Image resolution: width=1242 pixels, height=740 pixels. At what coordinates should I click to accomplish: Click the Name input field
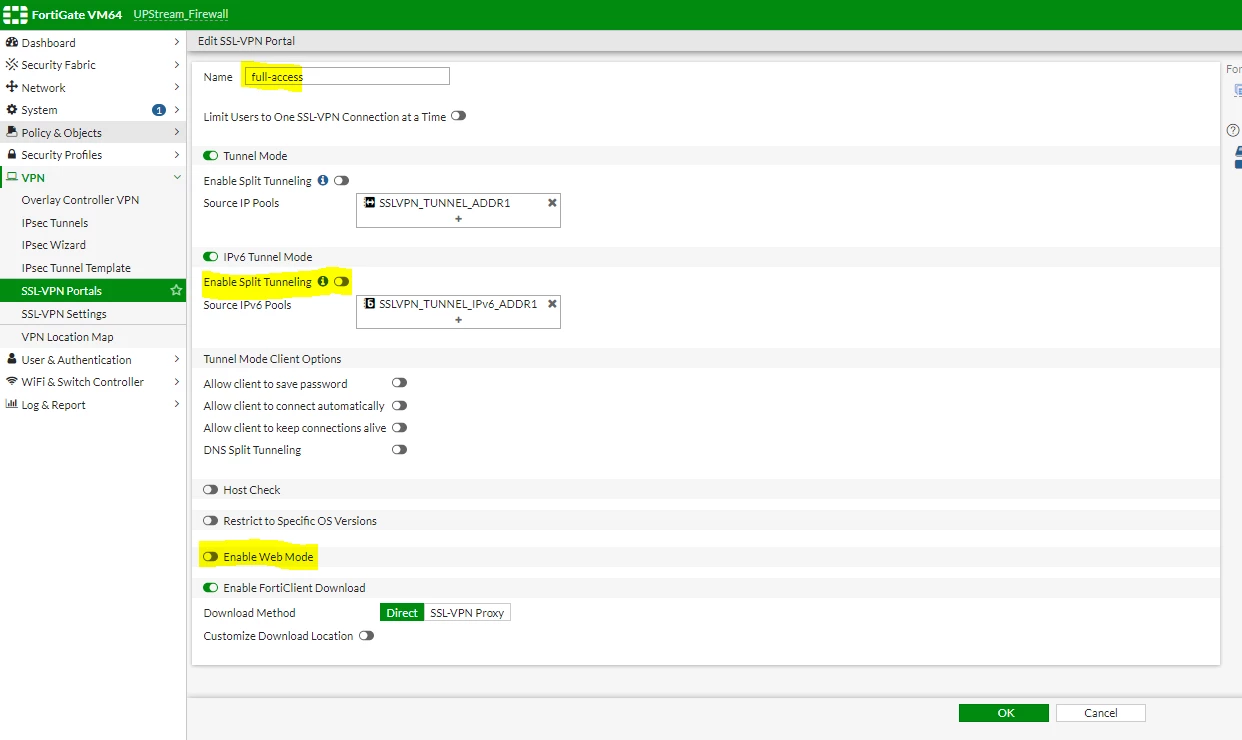(x=347, y=76)
